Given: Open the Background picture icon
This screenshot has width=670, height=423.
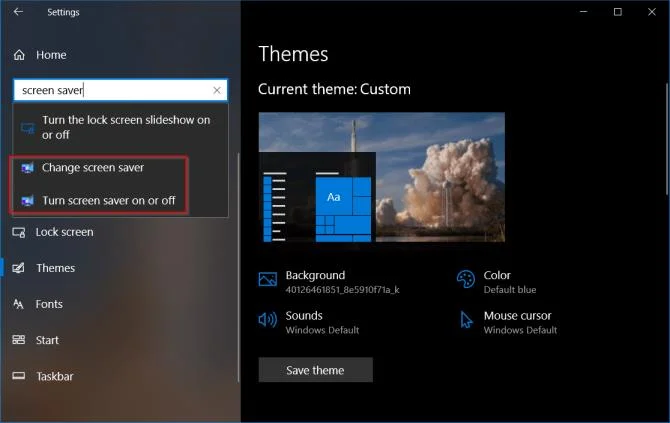Looking at the screenshot, I should pos(268,279).
